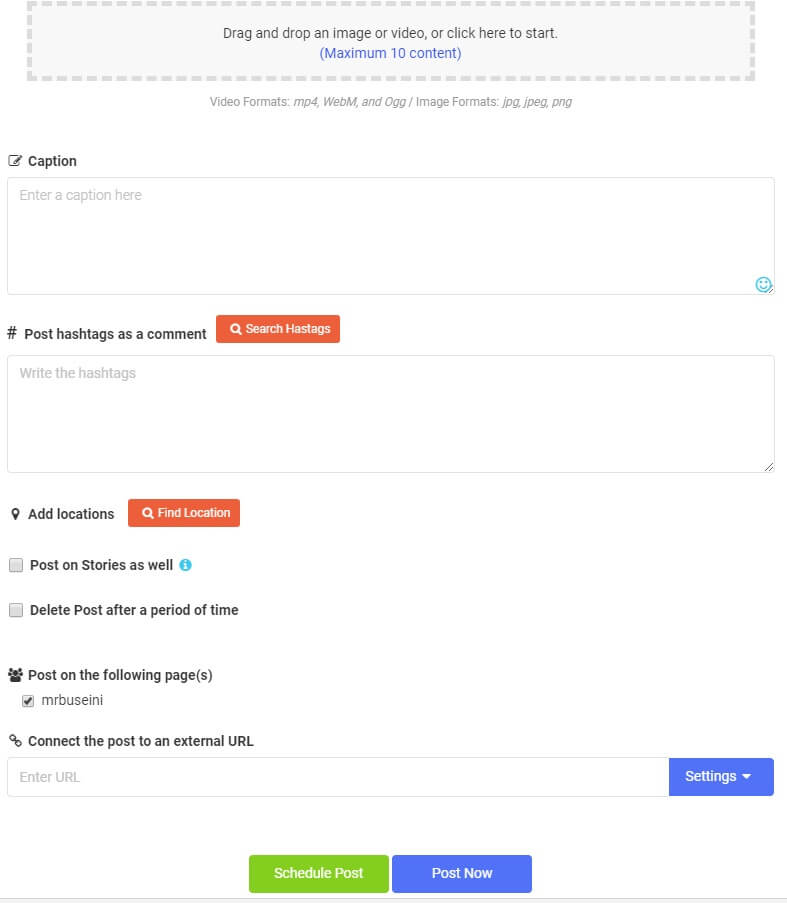Click the chain link icon for external URL
This screenshot has width=787, height=903.
click(15, 741)
